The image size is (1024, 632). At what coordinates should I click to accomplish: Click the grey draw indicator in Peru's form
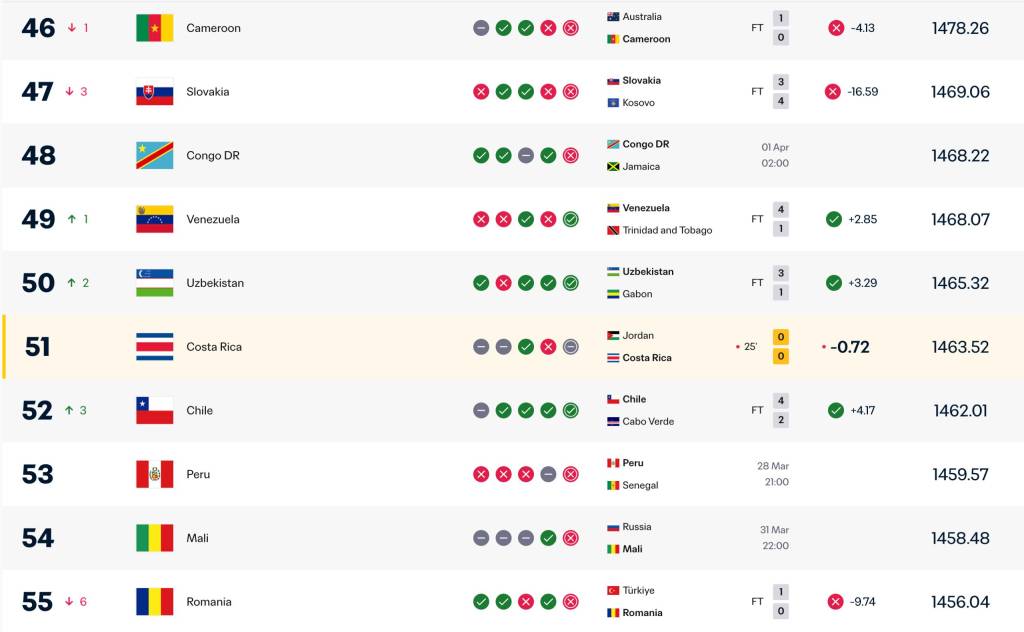coord(548,474)
